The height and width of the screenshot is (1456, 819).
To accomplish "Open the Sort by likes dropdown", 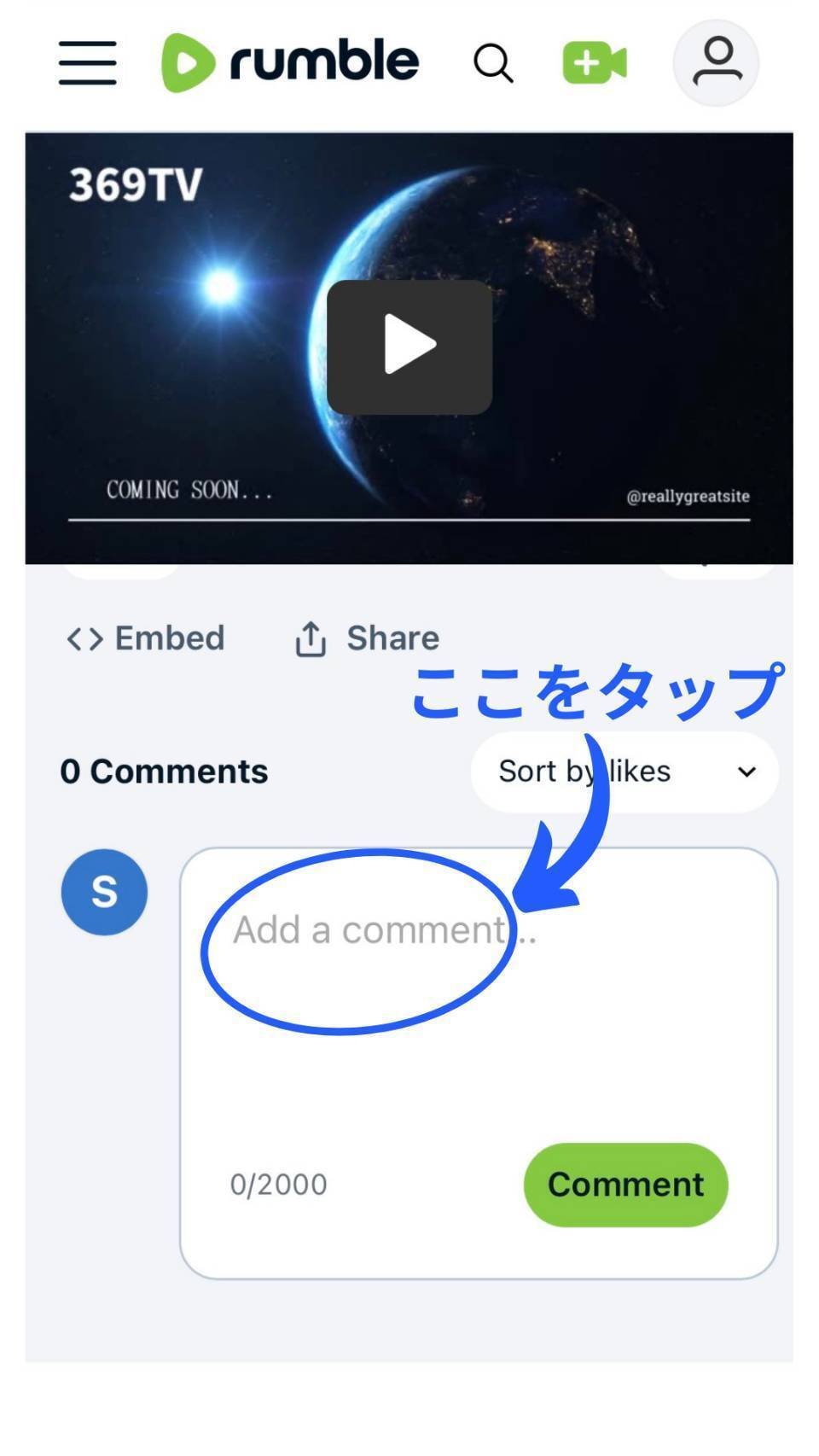I will (x=624, y=772).
